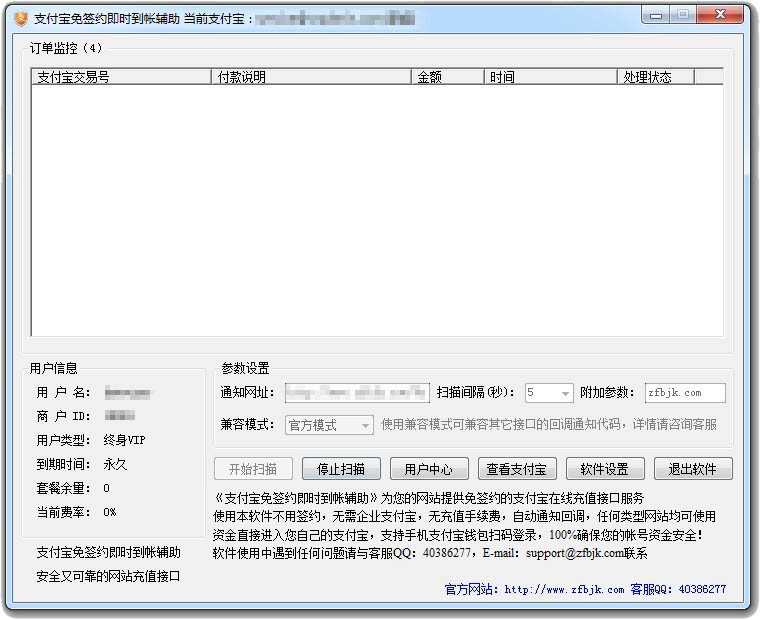Click the 参数设置 group label
Screen dimensions: 760x620
pyautogui.click(x=245, y=368)
